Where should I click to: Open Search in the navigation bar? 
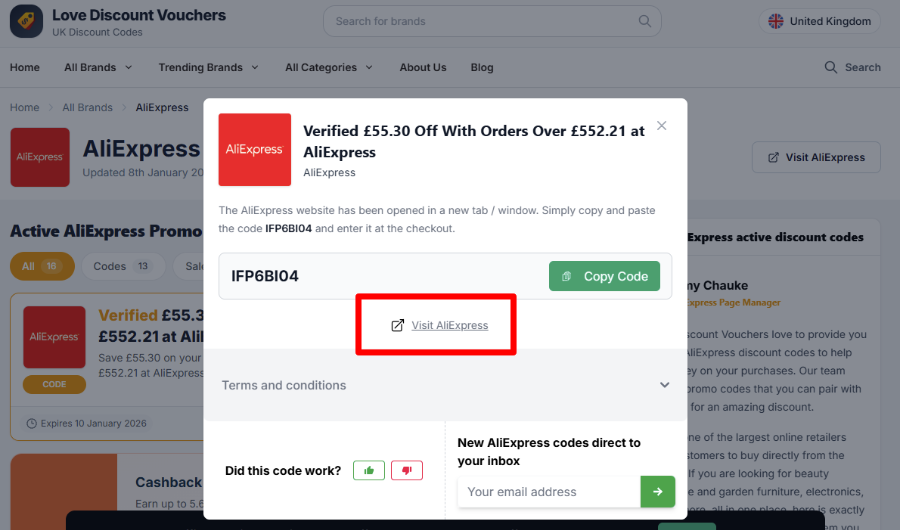pyautogui.click(x=852, y=67)
